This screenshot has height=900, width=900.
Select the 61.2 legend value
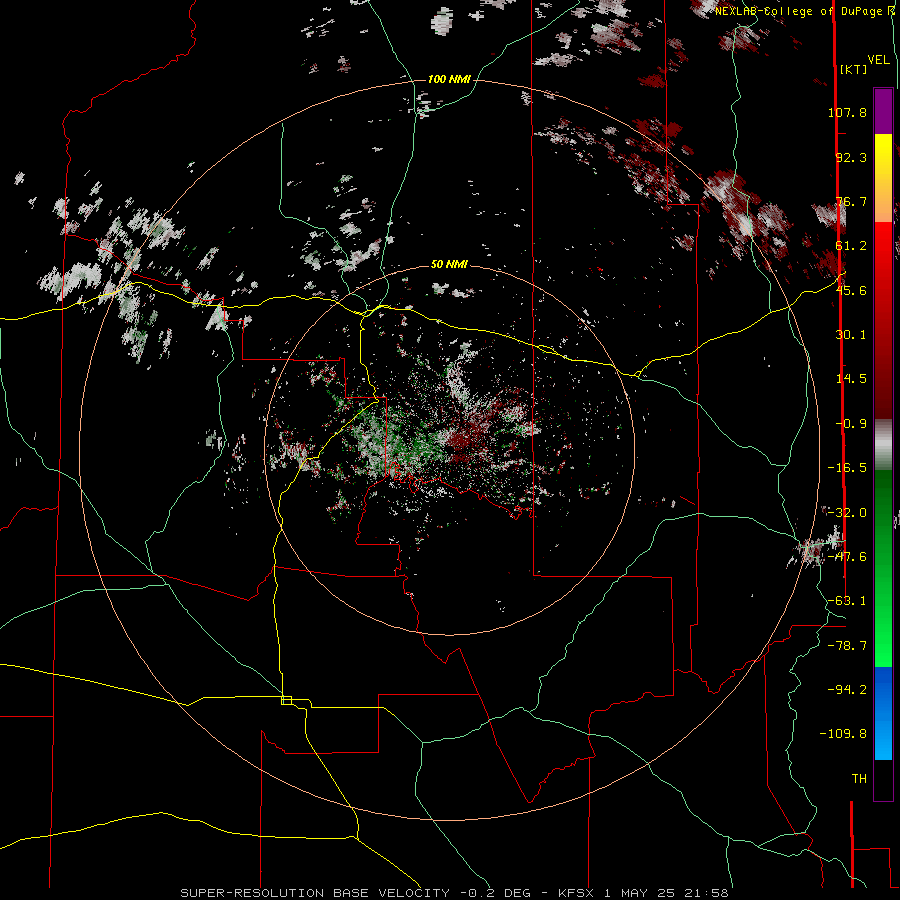tap(851, 246)
